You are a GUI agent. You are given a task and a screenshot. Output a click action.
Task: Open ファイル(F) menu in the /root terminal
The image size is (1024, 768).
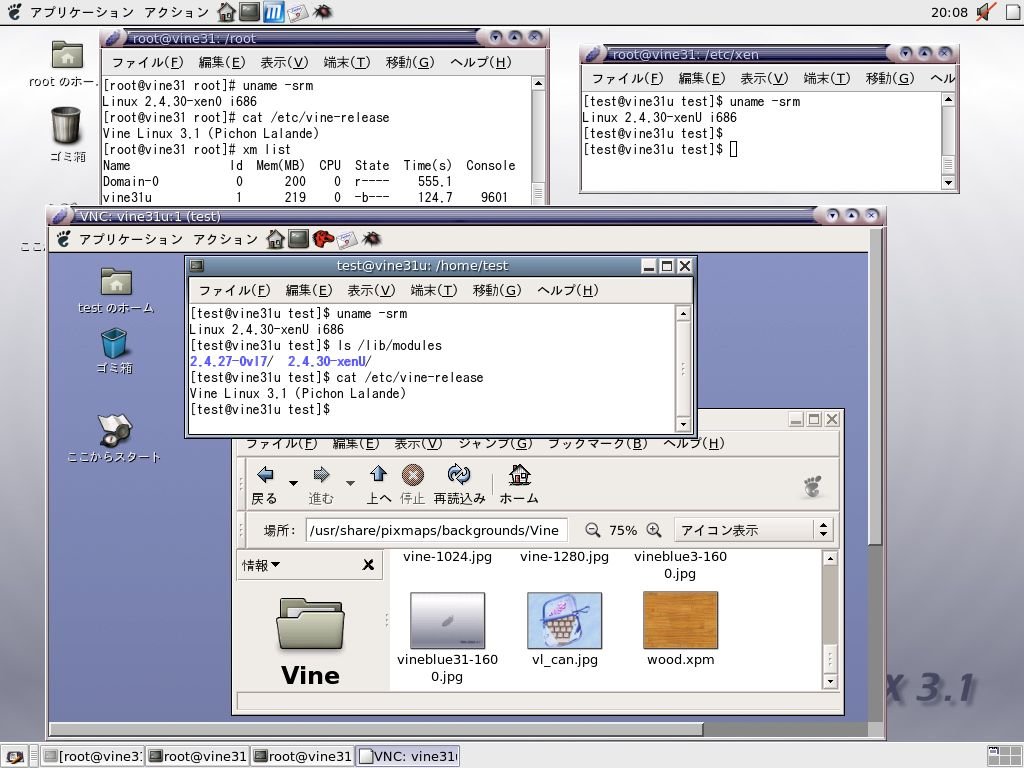[x=148, y=62]
